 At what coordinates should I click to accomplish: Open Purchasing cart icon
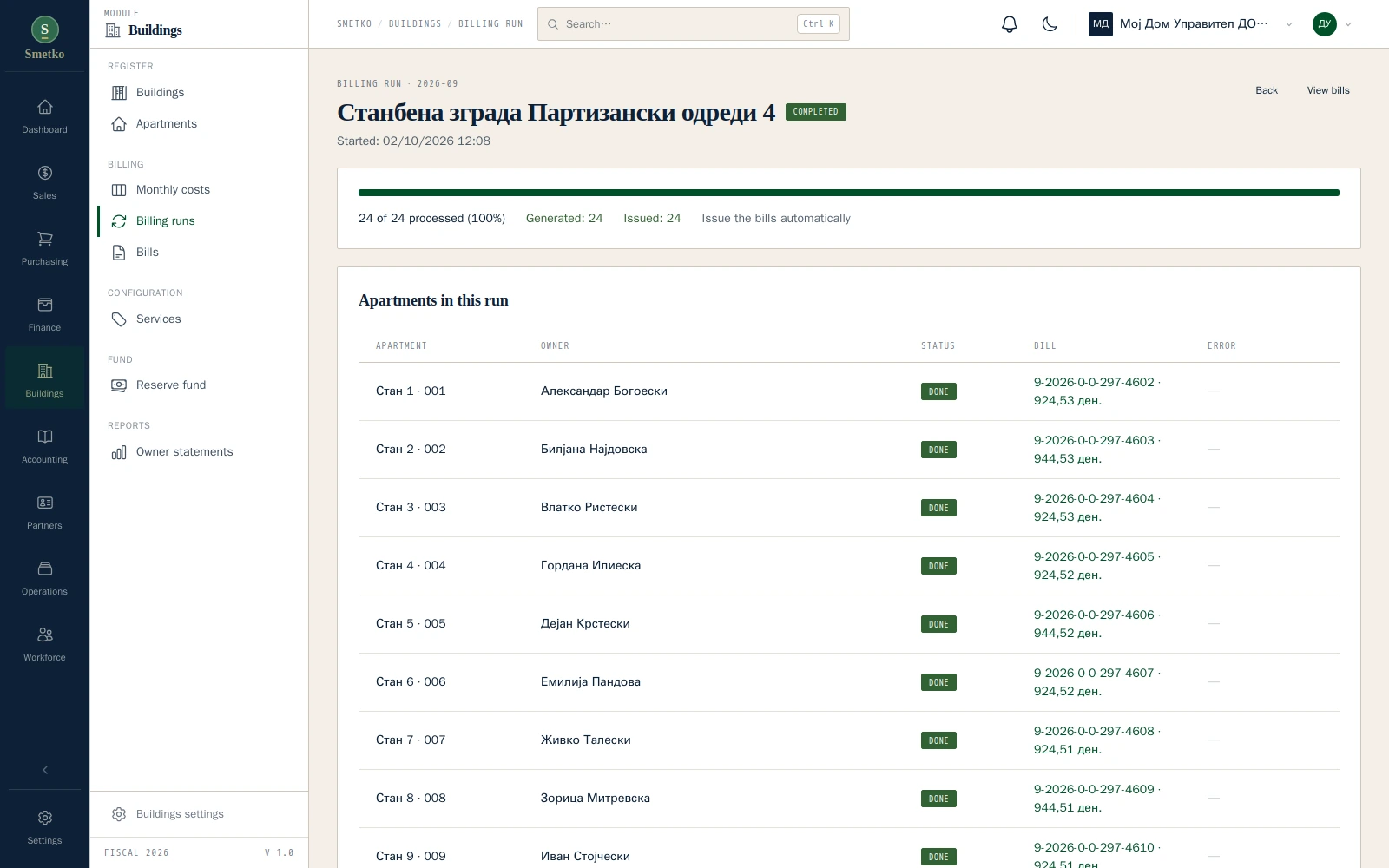point(44,239)
